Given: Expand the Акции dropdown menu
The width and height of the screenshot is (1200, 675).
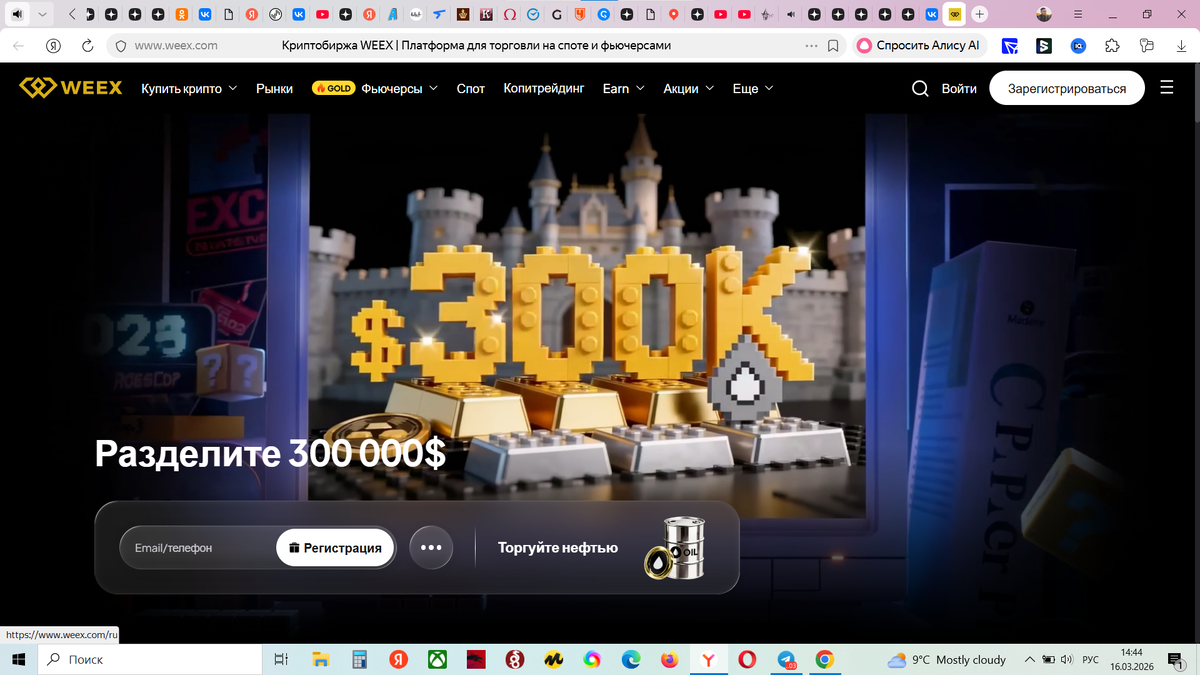Looking at the screenshot, I should tap(689, 88).
